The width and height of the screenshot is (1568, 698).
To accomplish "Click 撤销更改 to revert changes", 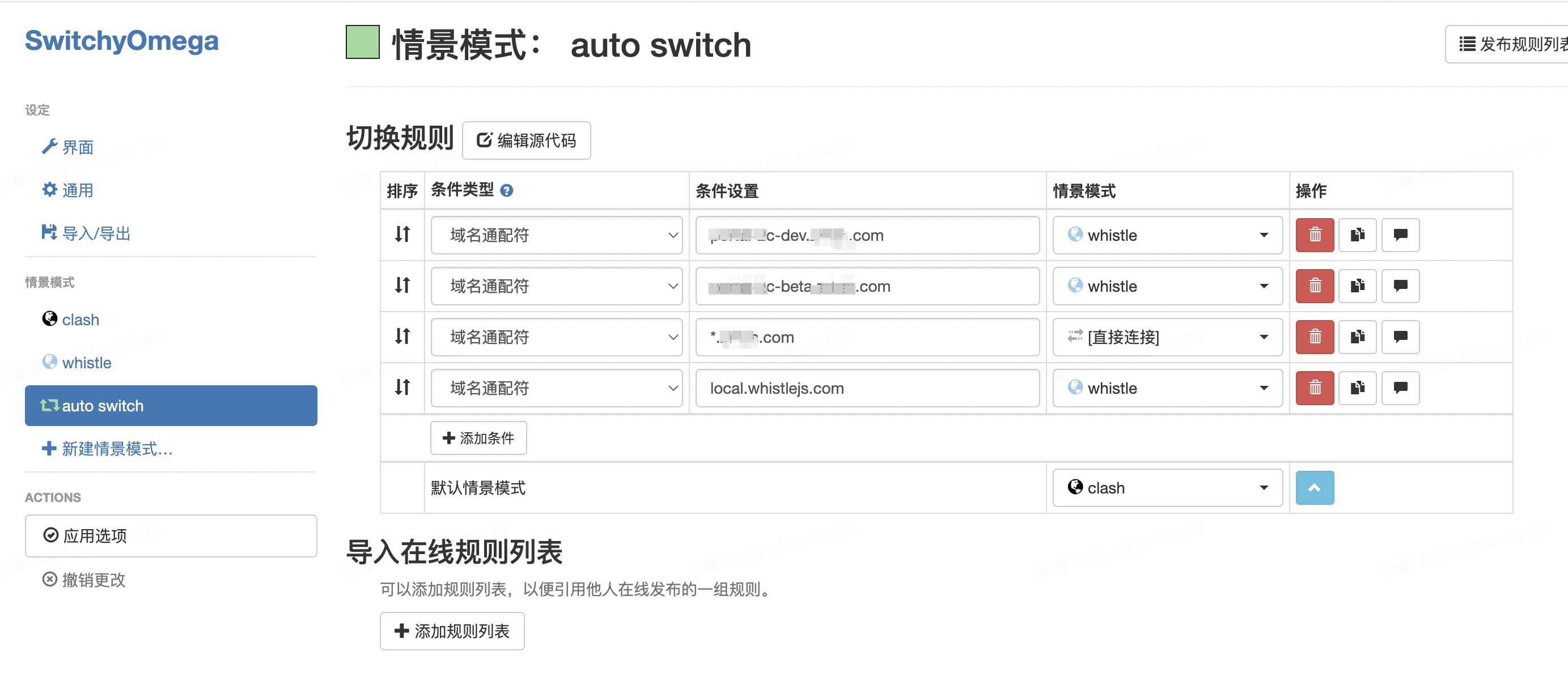I will click(84, 580).
